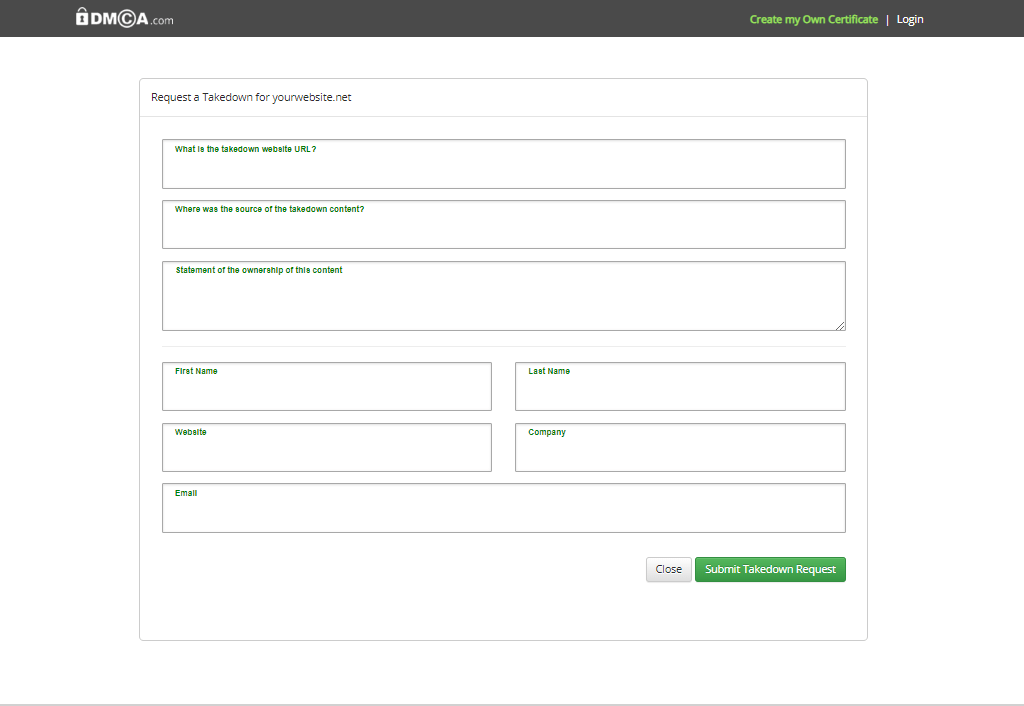This screenshot has width=1024, height=706.
Task: Focus the takedown website URL input box
Action: 503,170
